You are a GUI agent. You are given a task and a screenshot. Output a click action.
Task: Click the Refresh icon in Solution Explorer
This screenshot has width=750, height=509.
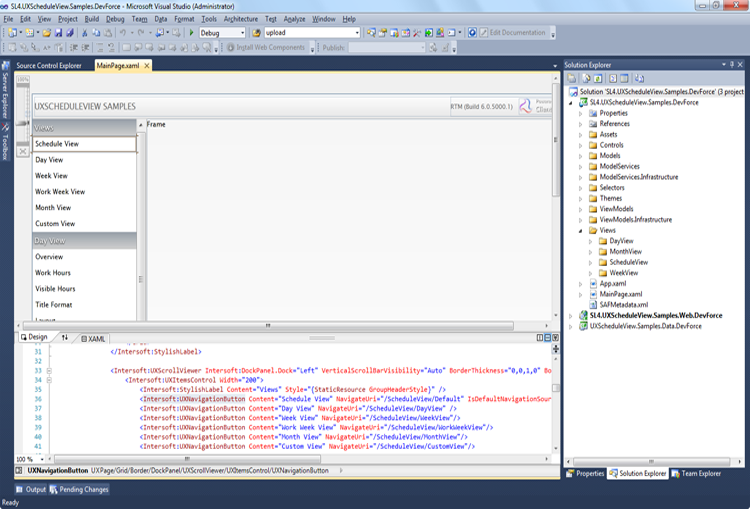[597, 78]
